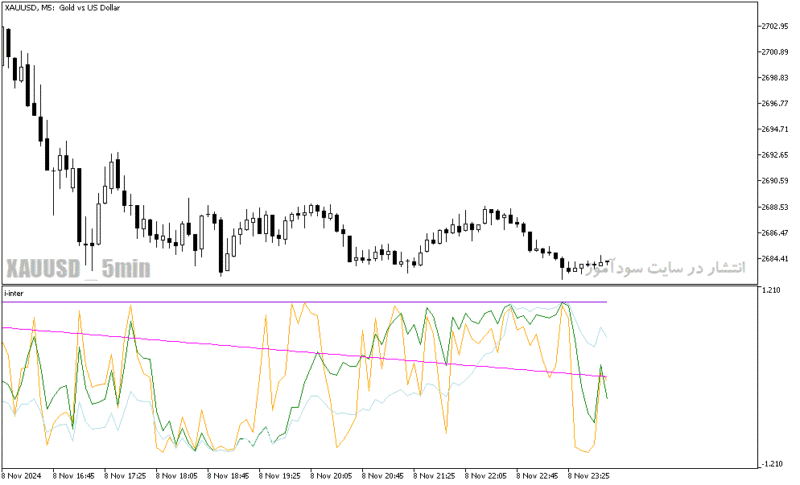
Task: Click the 2692.65 price axis label
Action: [x=774, y=155]
